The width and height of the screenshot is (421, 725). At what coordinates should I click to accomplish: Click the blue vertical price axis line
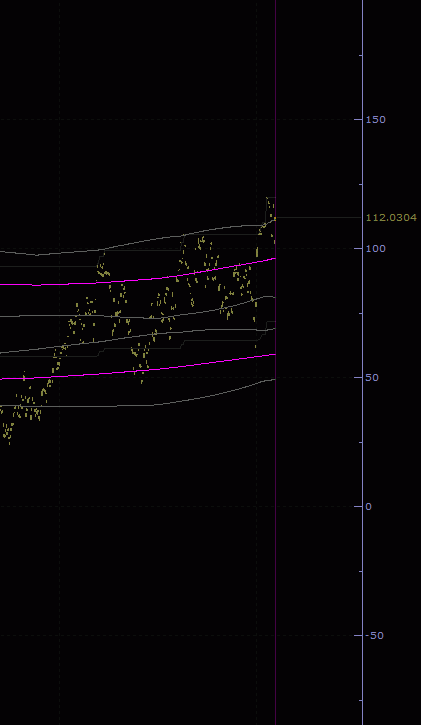click(362, 362)
